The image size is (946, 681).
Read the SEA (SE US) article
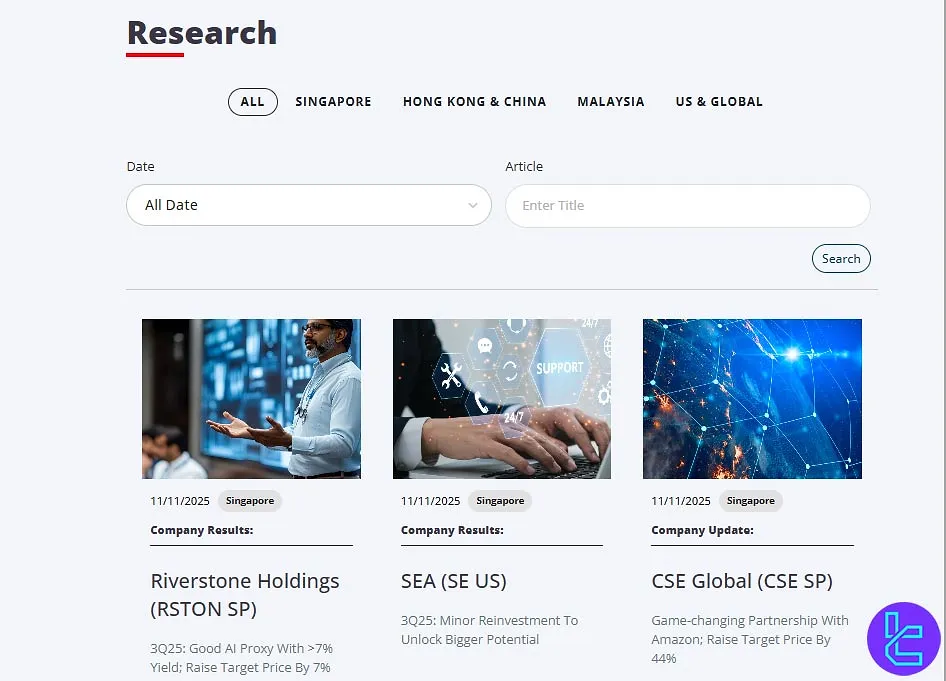click(x=453, y=581)
